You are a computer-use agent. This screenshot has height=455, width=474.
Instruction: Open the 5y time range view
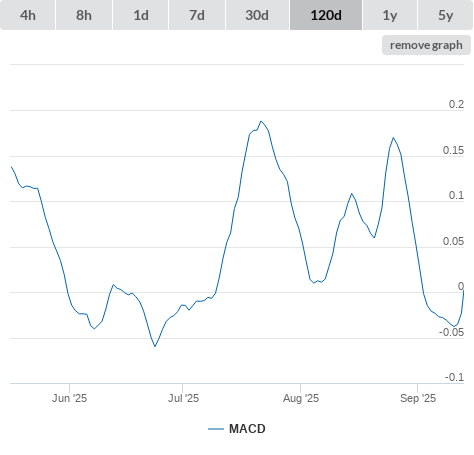tap(445, 15)
